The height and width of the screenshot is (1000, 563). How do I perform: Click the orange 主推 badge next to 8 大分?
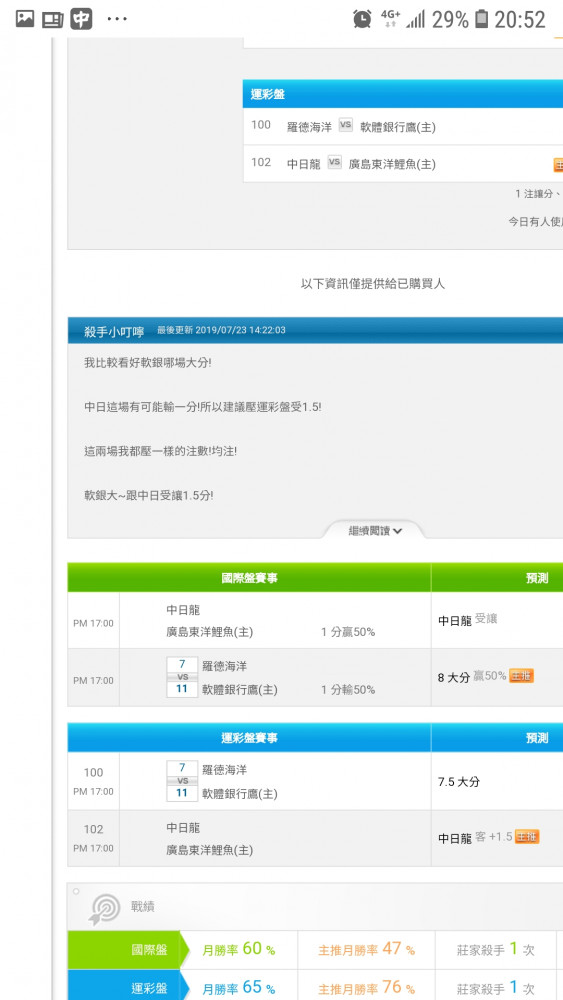pos(522,676)
